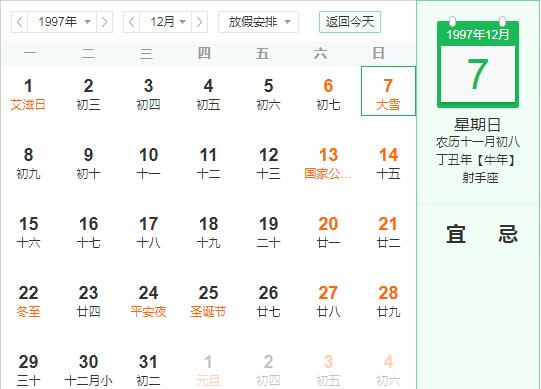Select December 26 廿七
The image size is (541, 389).
point(268,301)
